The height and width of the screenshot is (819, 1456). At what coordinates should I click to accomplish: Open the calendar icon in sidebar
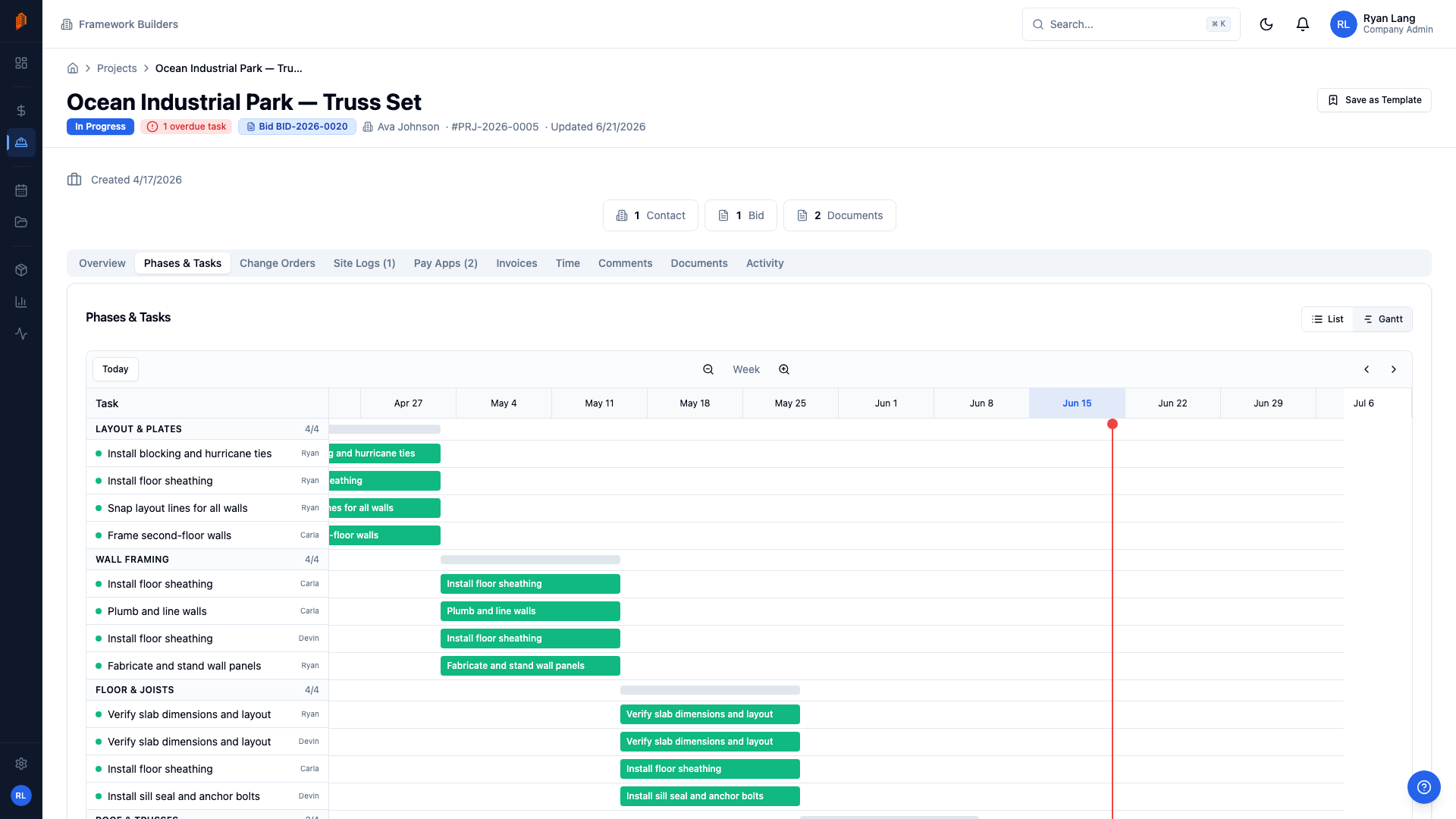[x=21, y=190]
